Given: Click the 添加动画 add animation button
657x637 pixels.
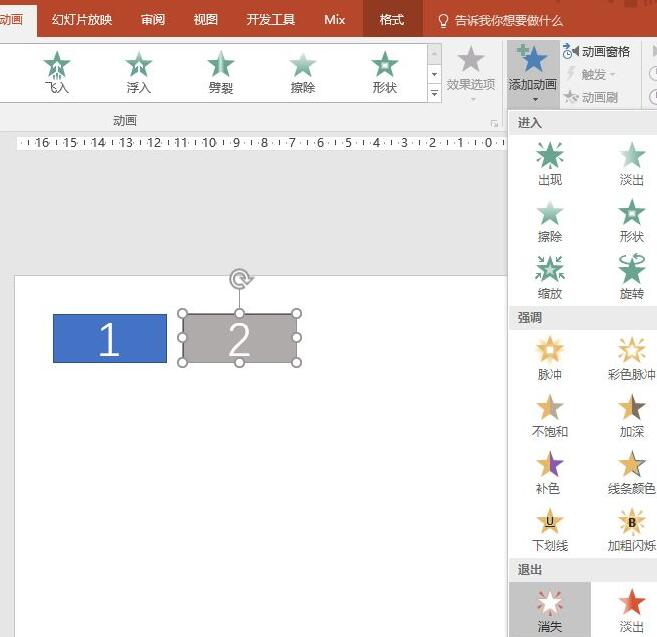Looking at the screenshot, I should (x=533, y=75).
